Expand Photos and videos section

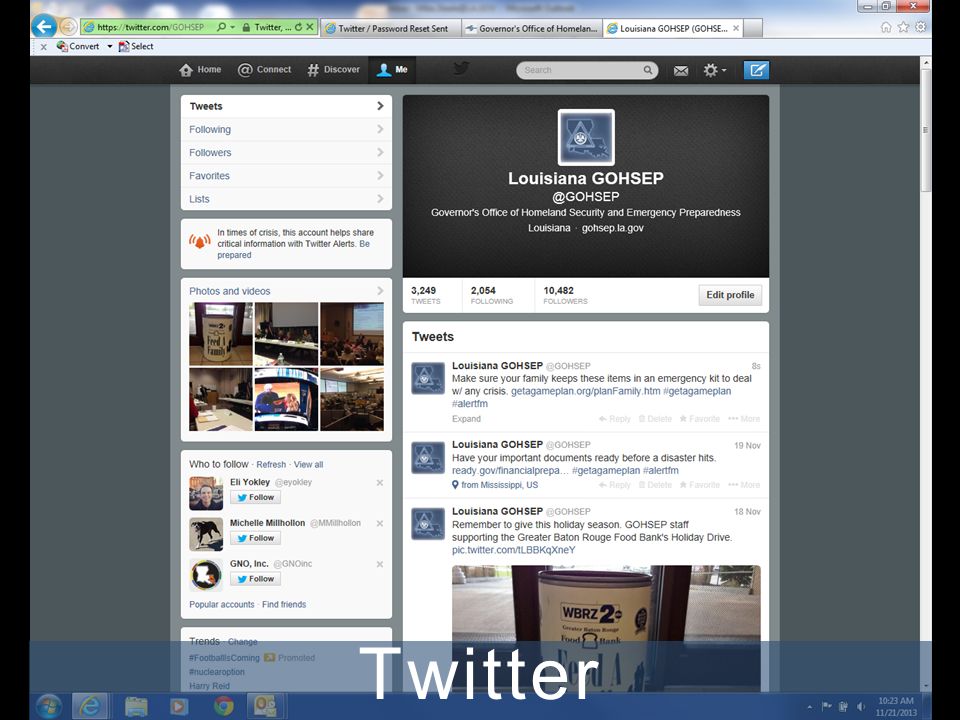coord(286,291)
